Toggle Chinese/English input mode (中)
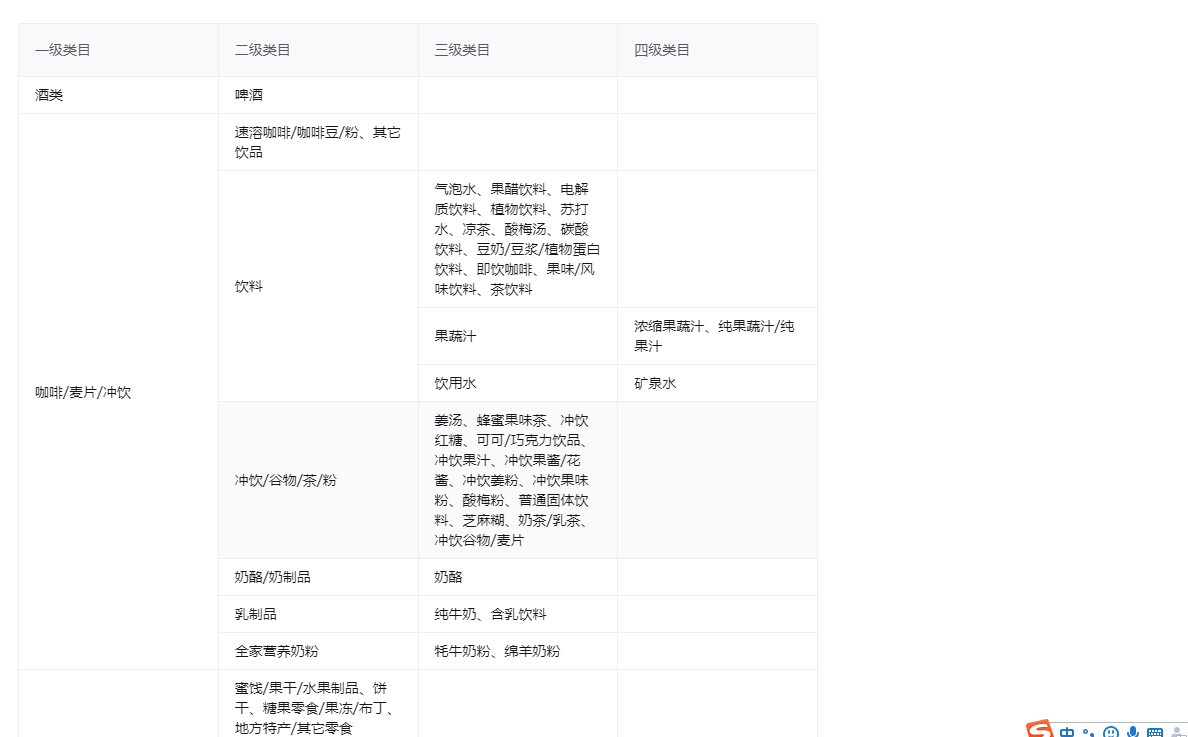The width and height of the screenshot is (1188, 737). [x=1067, y=732]
